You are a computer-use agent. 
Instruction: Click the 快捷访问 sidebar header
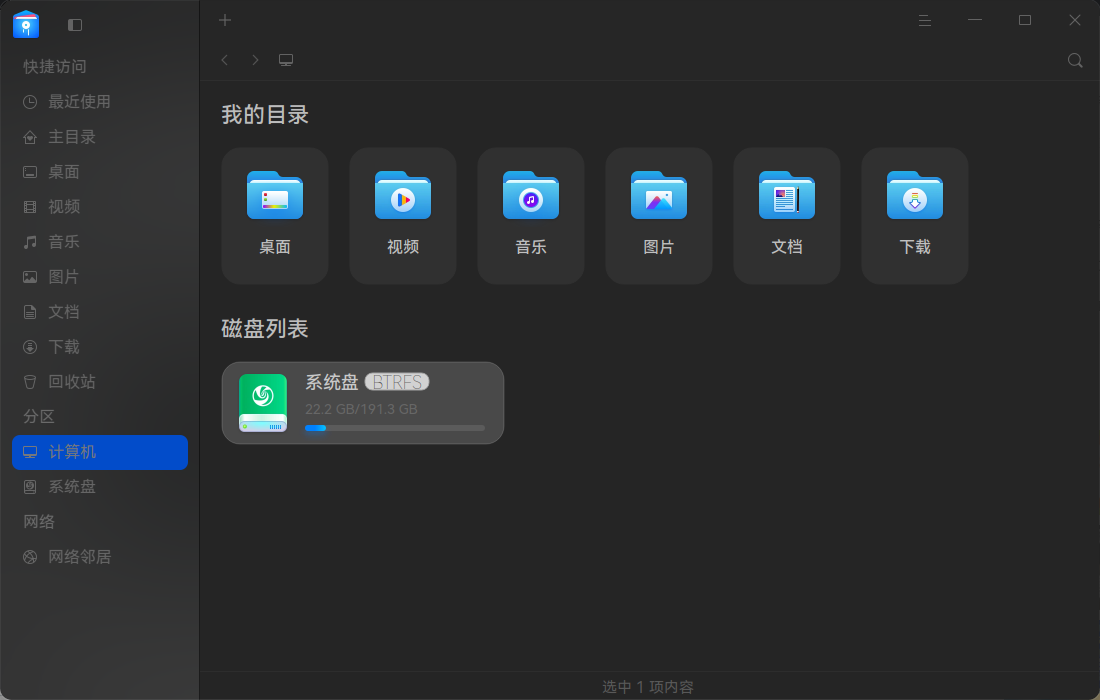coord(55,67)
